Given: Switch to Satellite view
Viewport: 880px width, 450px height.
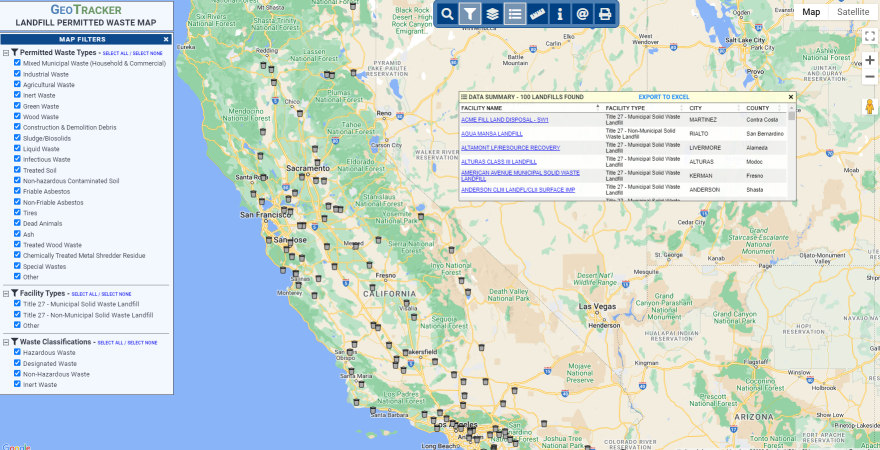Looking at the screenshot, I should tap(853, 12).
